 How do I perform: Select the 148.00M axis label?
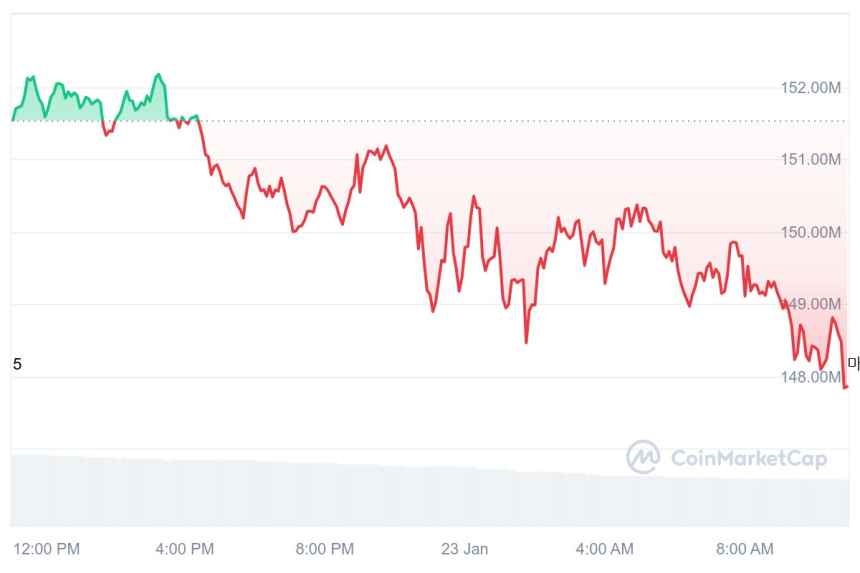(810, 377)
